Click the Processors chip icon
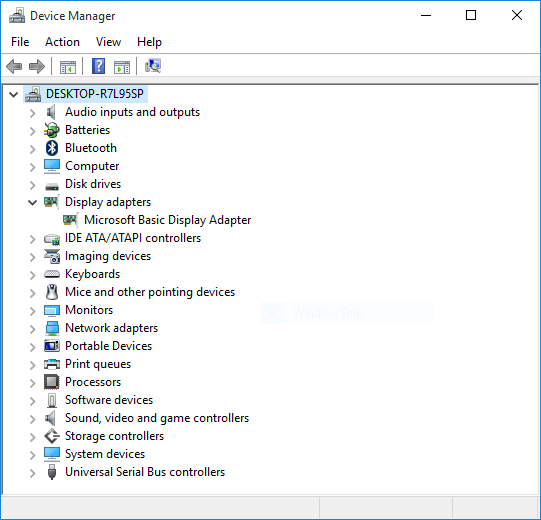The image size is (541, 520). [52, 382]
